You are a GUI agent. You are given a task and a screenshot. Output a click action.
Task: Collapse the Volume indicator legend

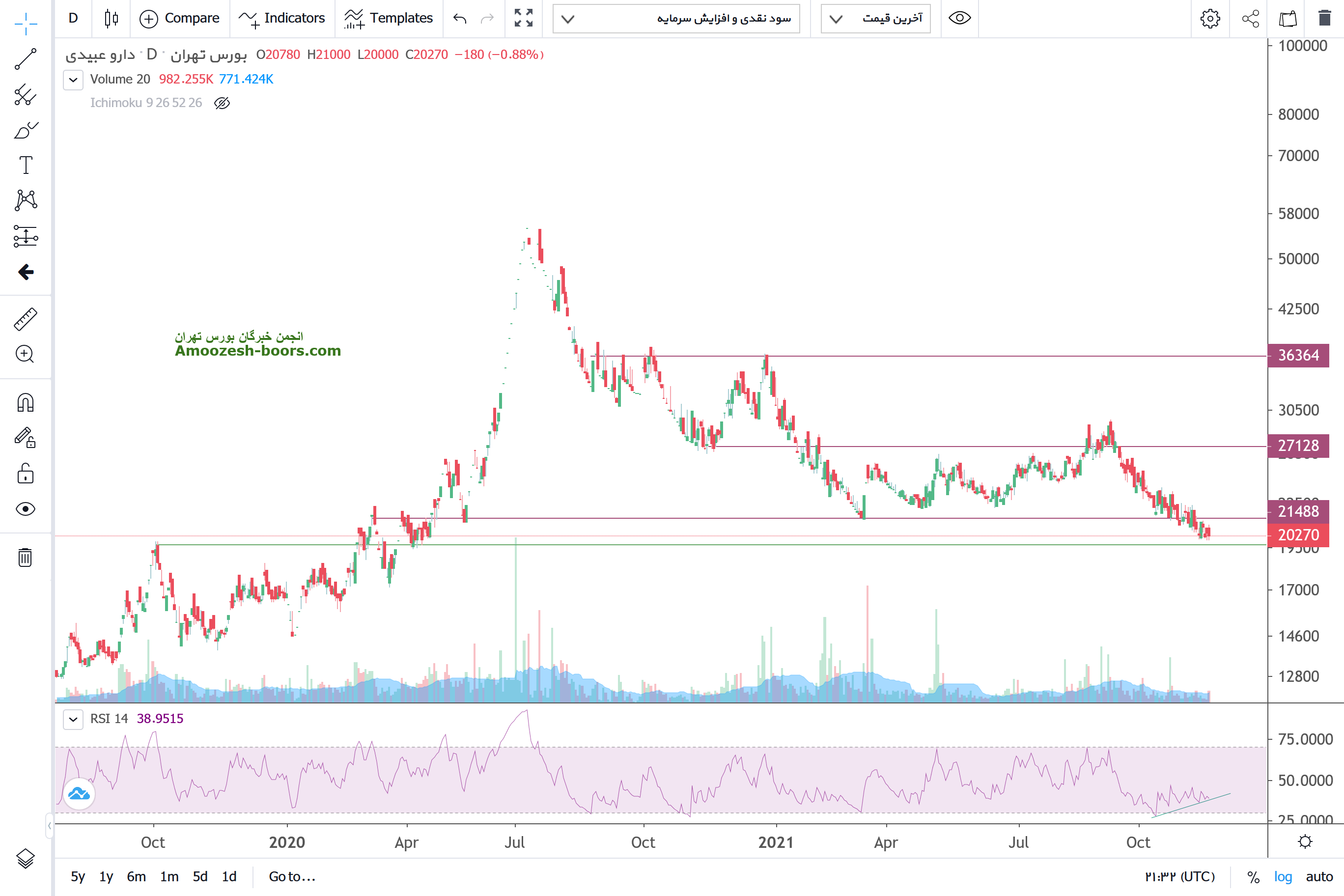click(x=73, y=80)
